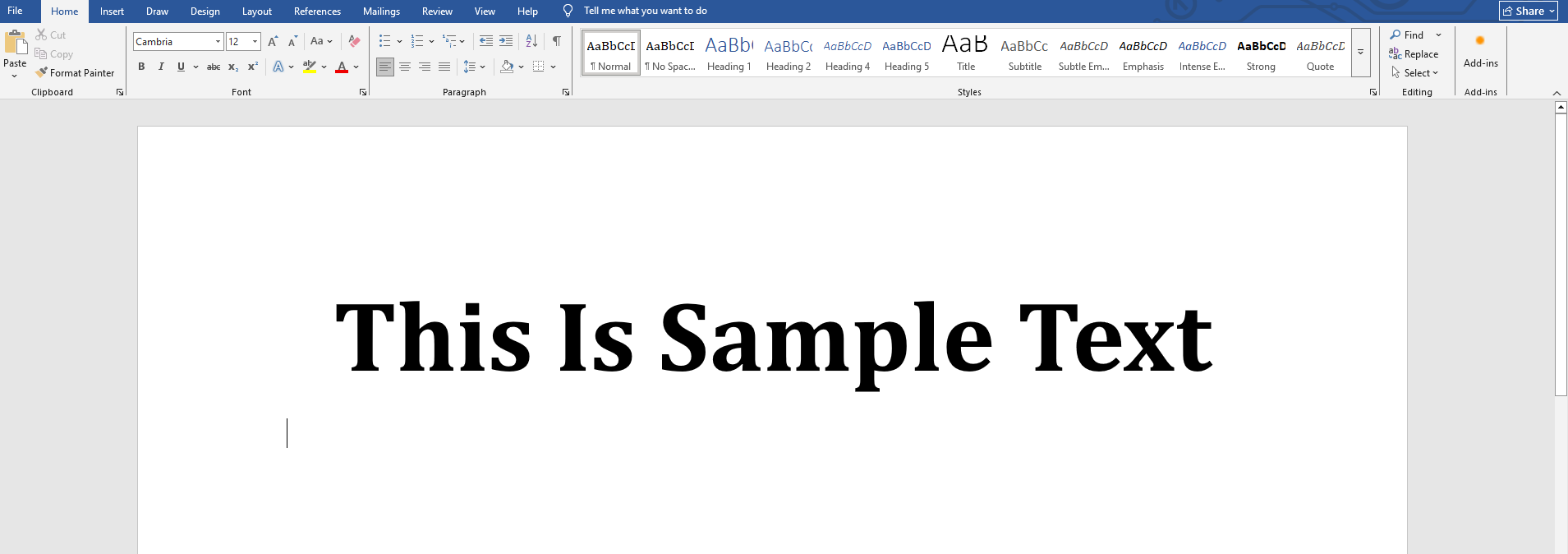Click the Tell me search box

(645, 11)
